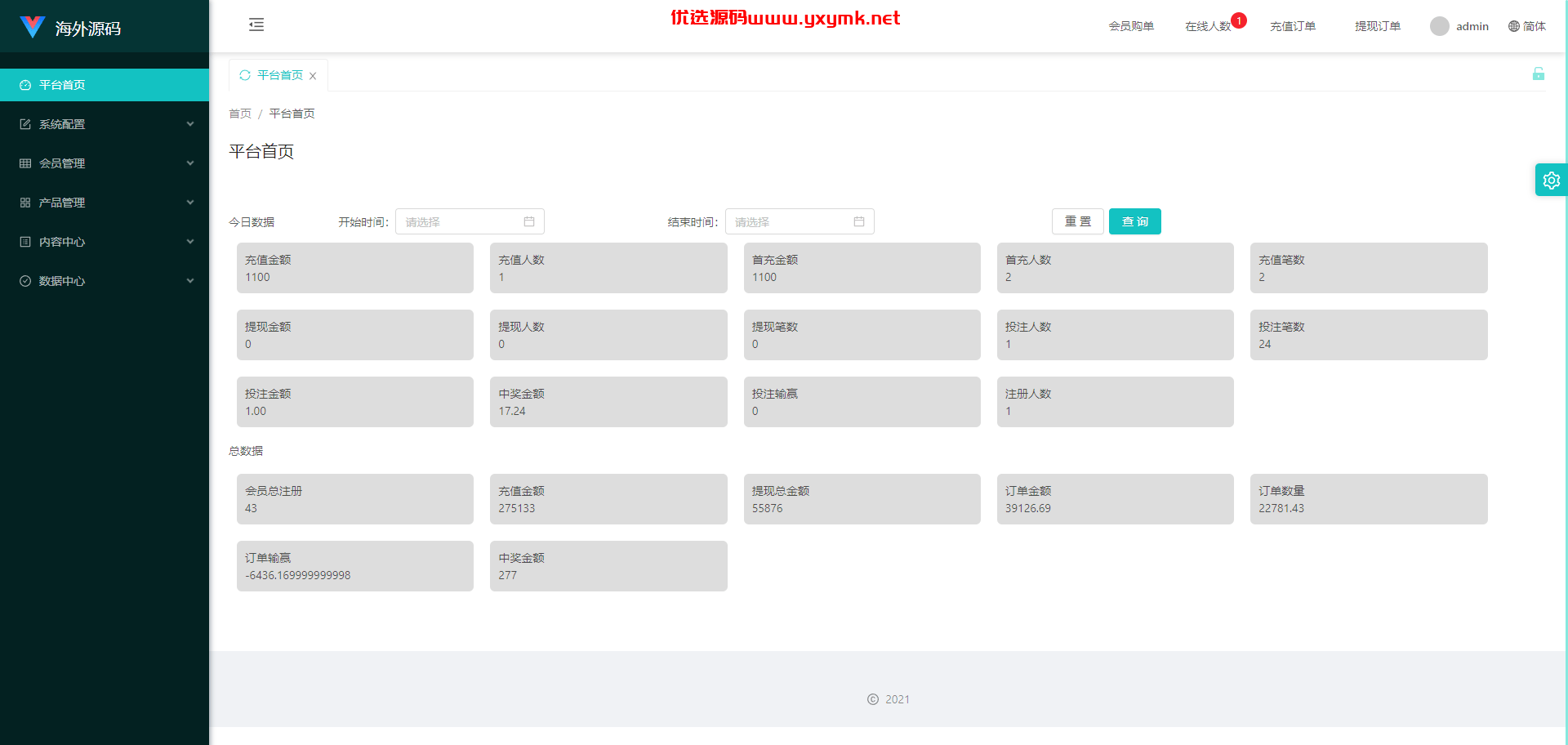Image resolution: width=1568 pixels, height=745 pixels.
Task: Click the lock screen icon
Action: tap(1539, 74)
